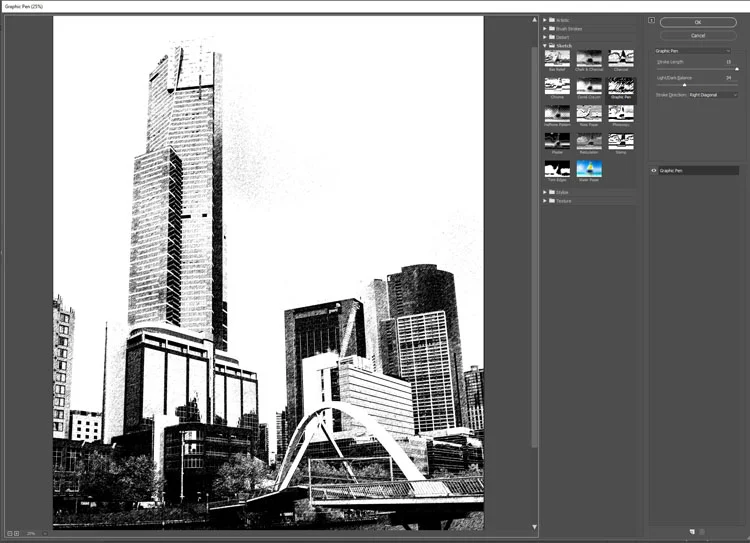This screenshot has width=750, height=543.
Task: Pick the Halftone Pattern filter thumbnail
Action: pos(557,116)
